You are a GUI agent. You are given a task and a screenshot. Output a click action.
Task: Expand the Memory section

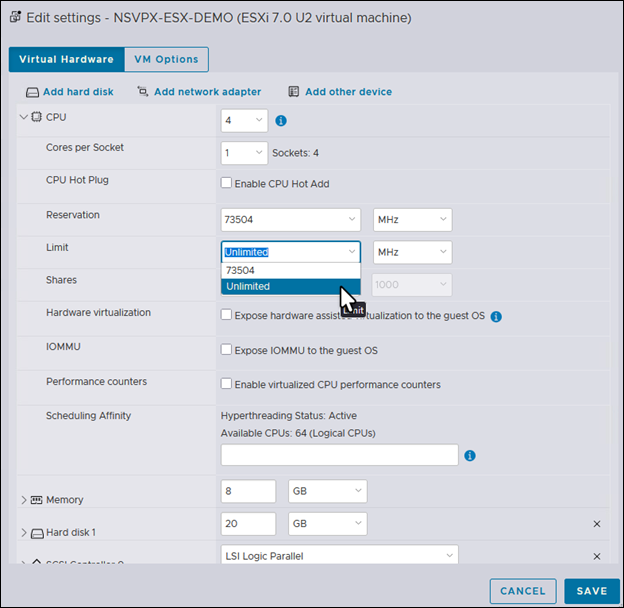[24, 499]
